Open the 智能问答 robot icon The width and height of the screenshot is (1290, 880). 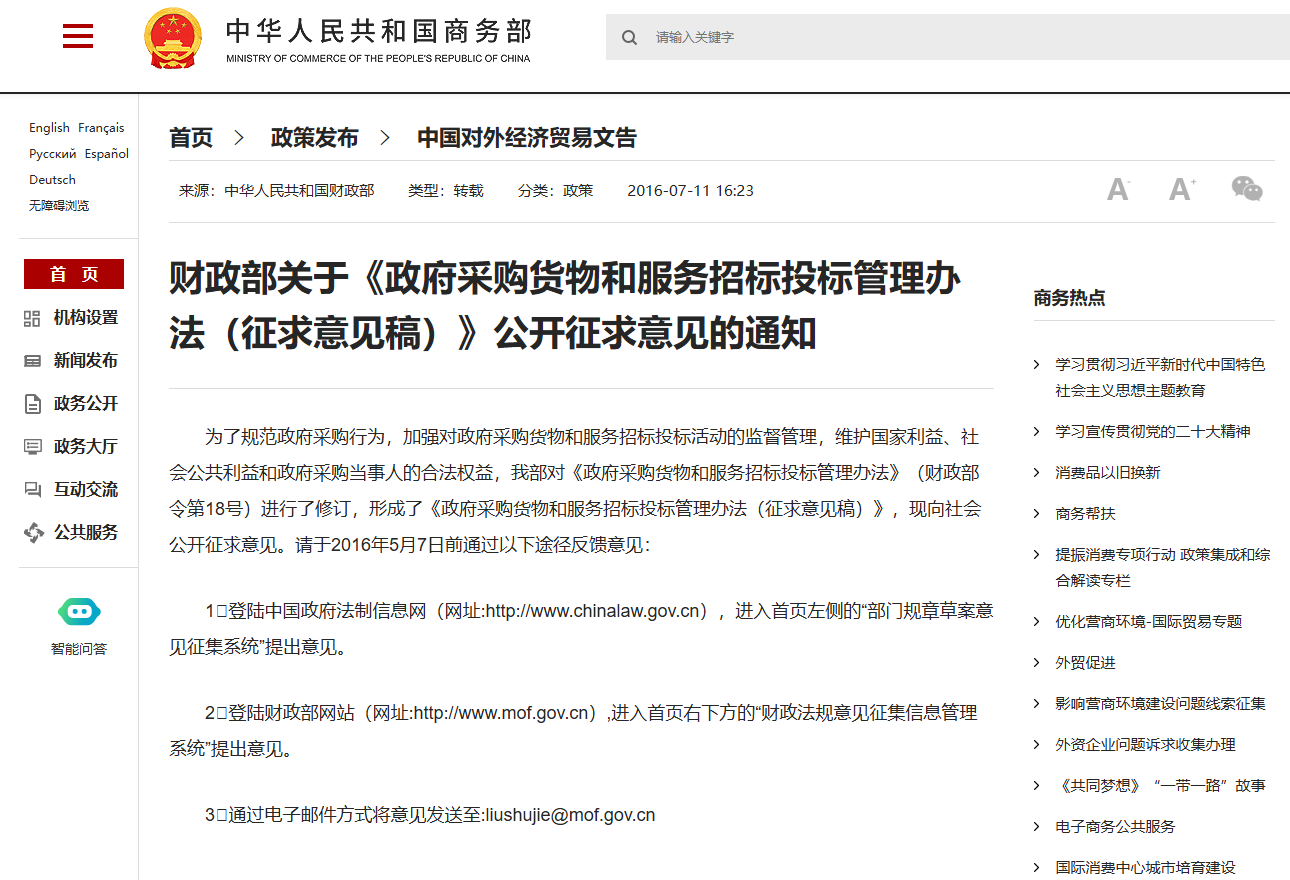coord(79,612)
